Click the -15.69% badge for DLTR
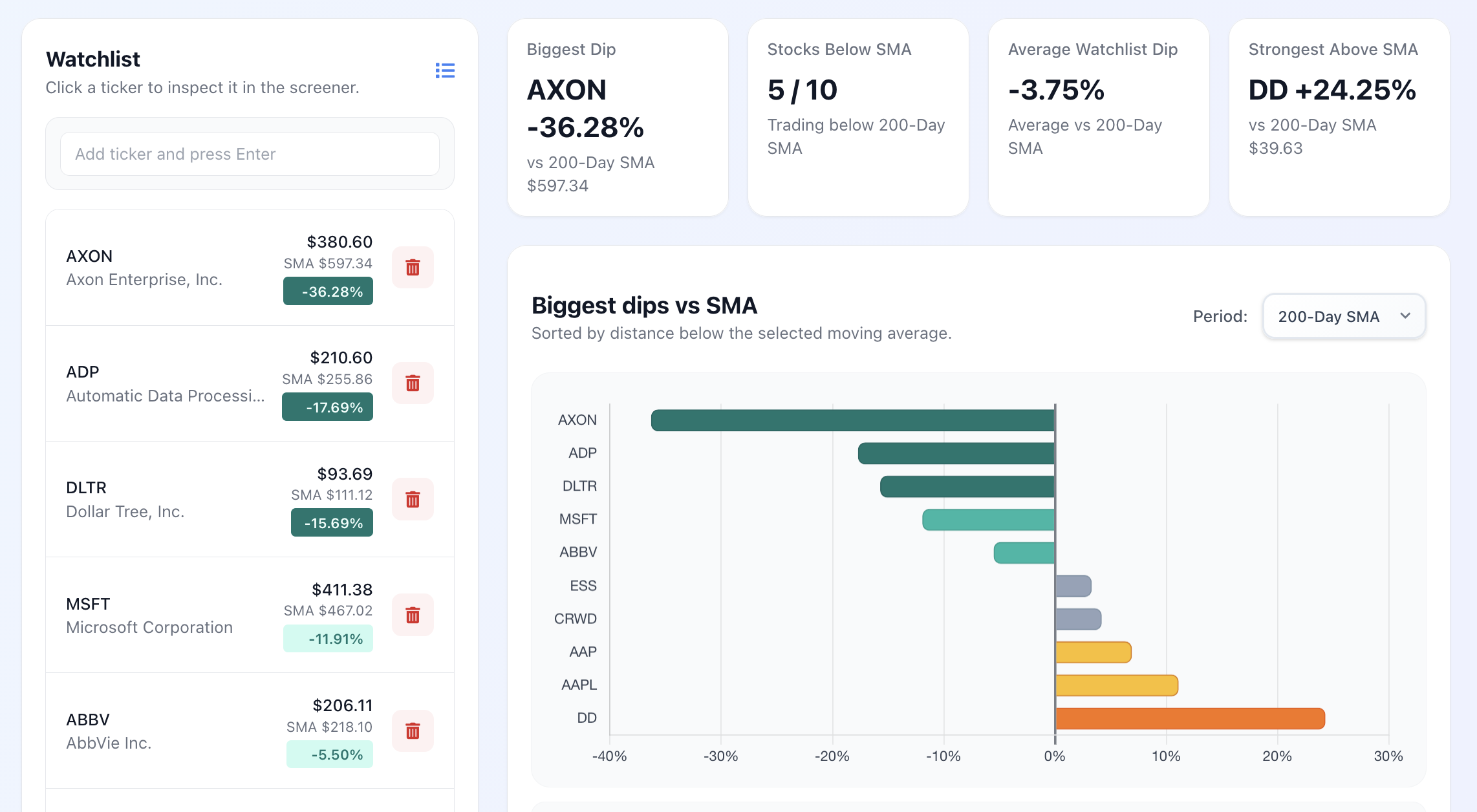This screenshot has width=1477, height=812. coord(332,522)
